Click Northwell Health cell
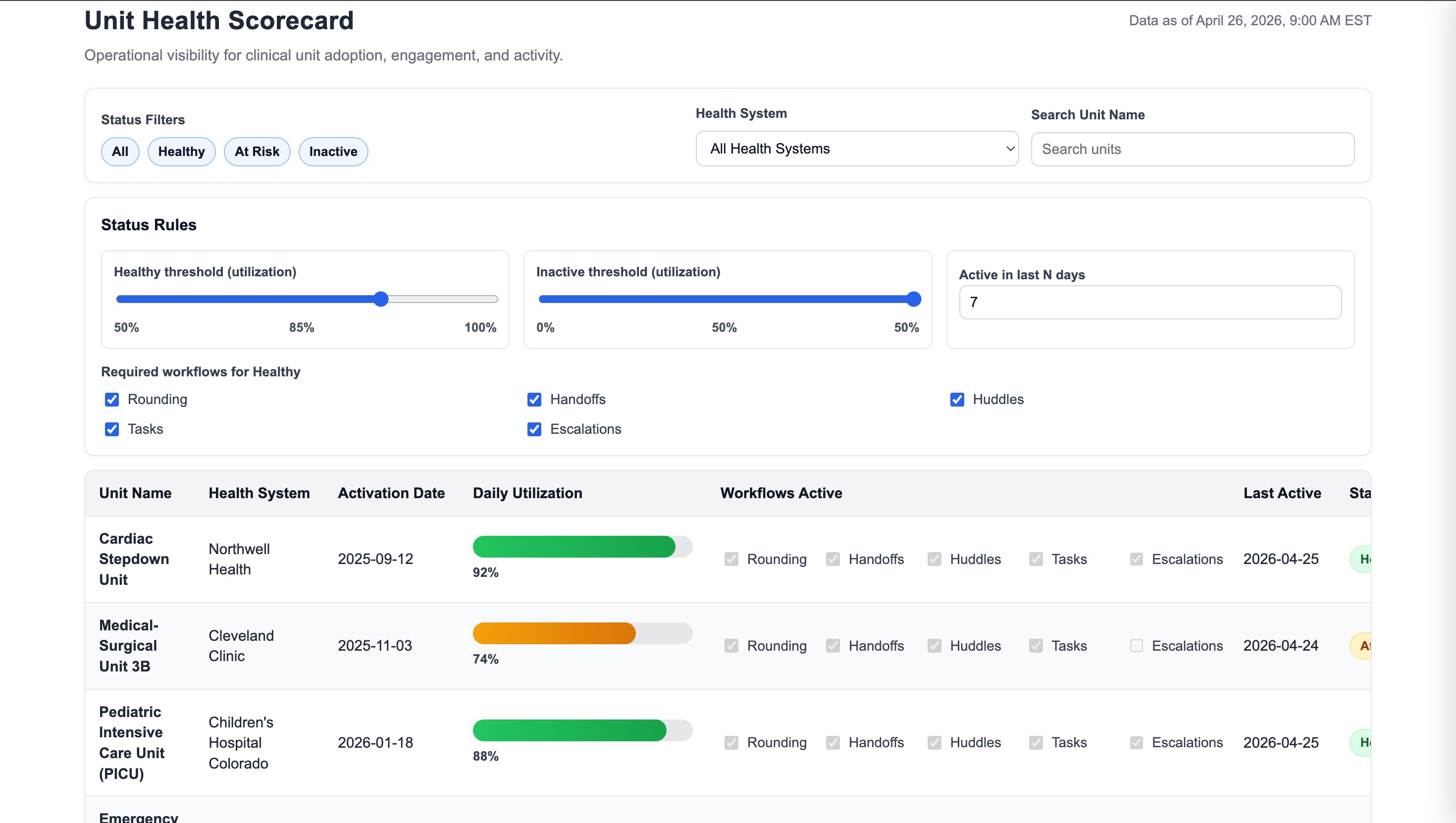Screen dimensions: 1456x823 tap(239, 559)
